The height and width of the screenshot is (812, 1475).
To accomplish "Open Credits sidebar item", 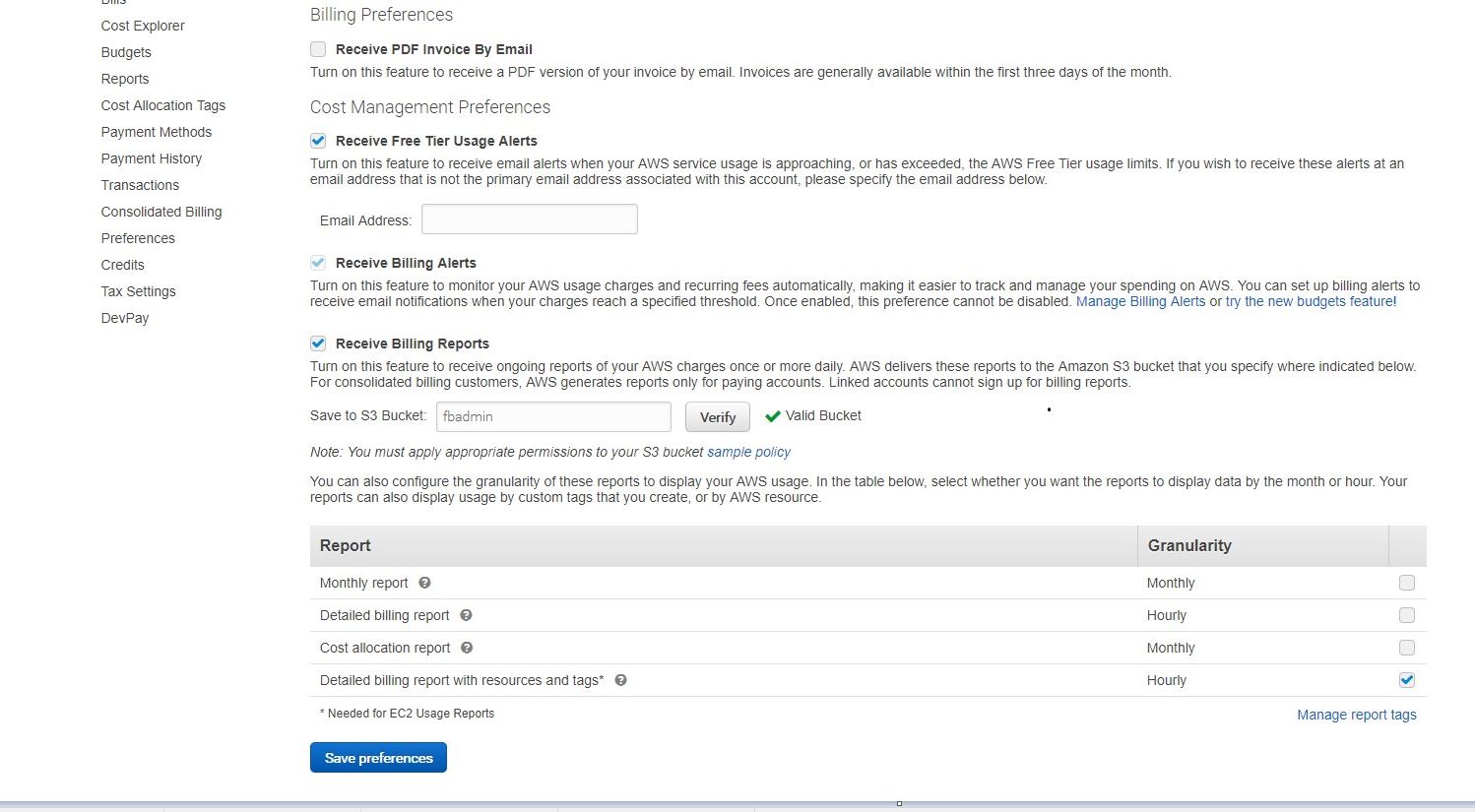I will click(123, 265).
